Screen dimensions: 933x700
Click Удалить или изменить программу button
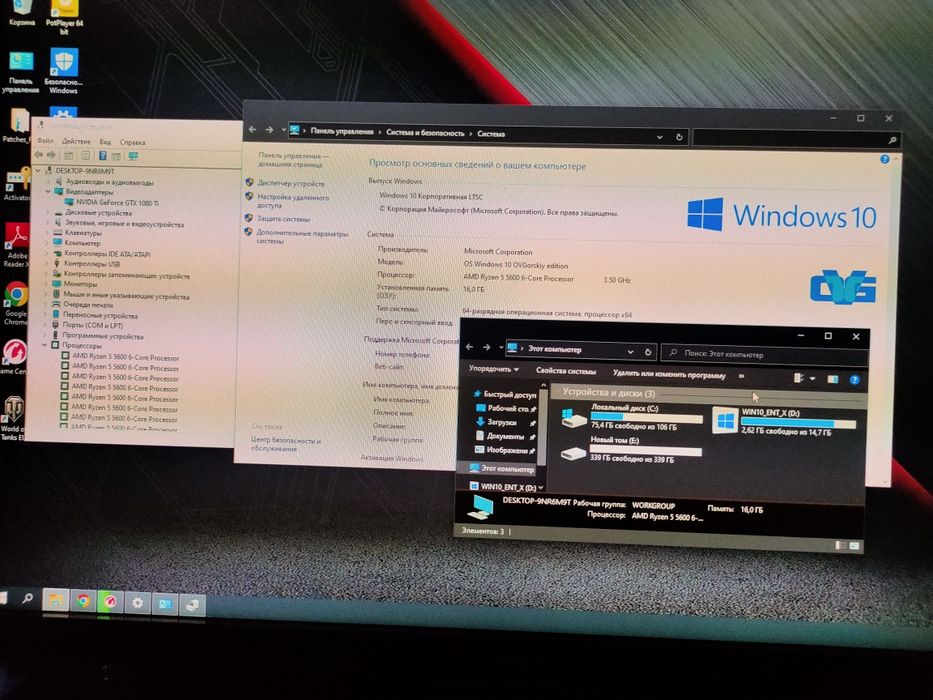(x=669, y=374)
